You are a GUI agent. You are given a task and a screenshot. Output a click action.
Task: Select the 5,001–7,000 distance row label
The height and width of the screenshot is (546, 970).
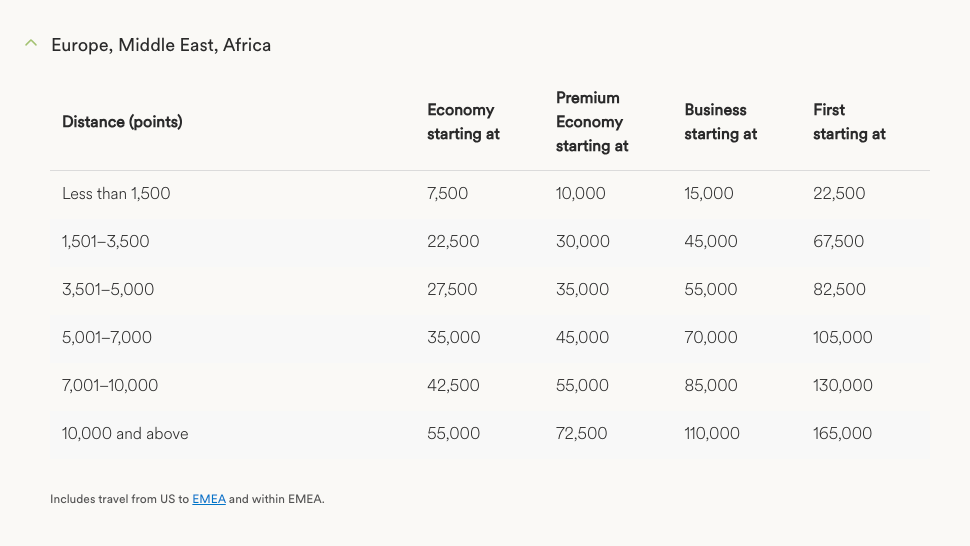(107, 338)
